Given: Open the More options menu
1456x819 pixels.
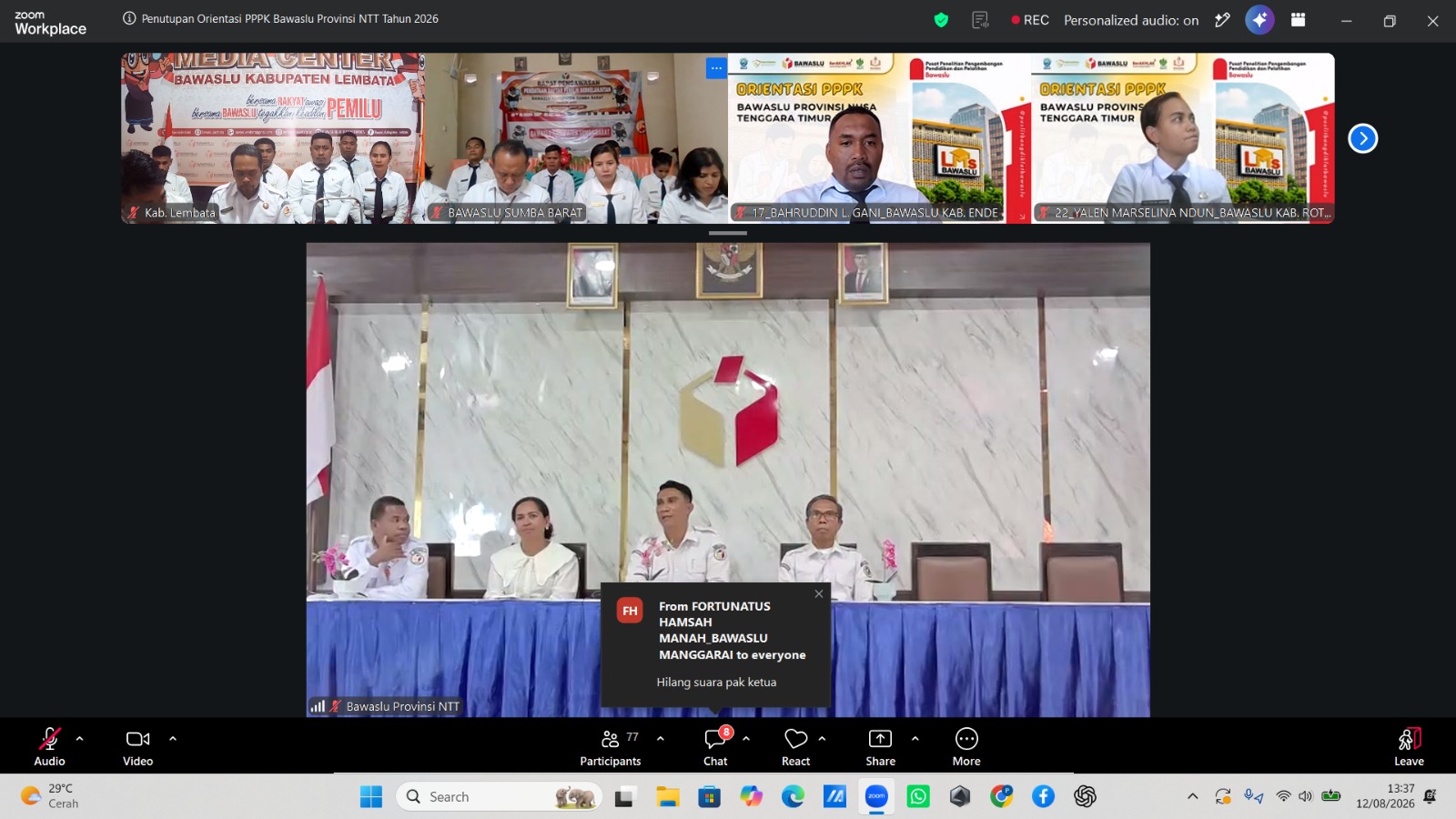Looking at the screenshot, I should click(966, 746).
